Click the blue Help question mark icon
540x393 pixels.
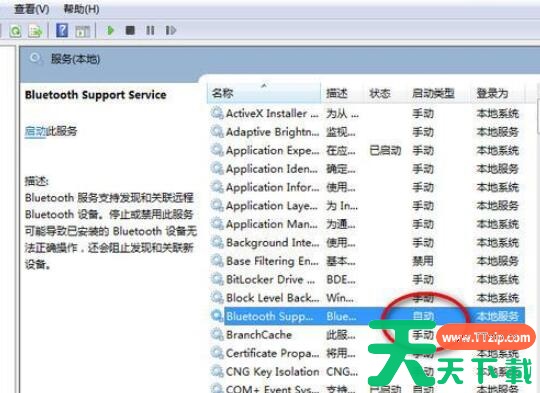point(62,30)
